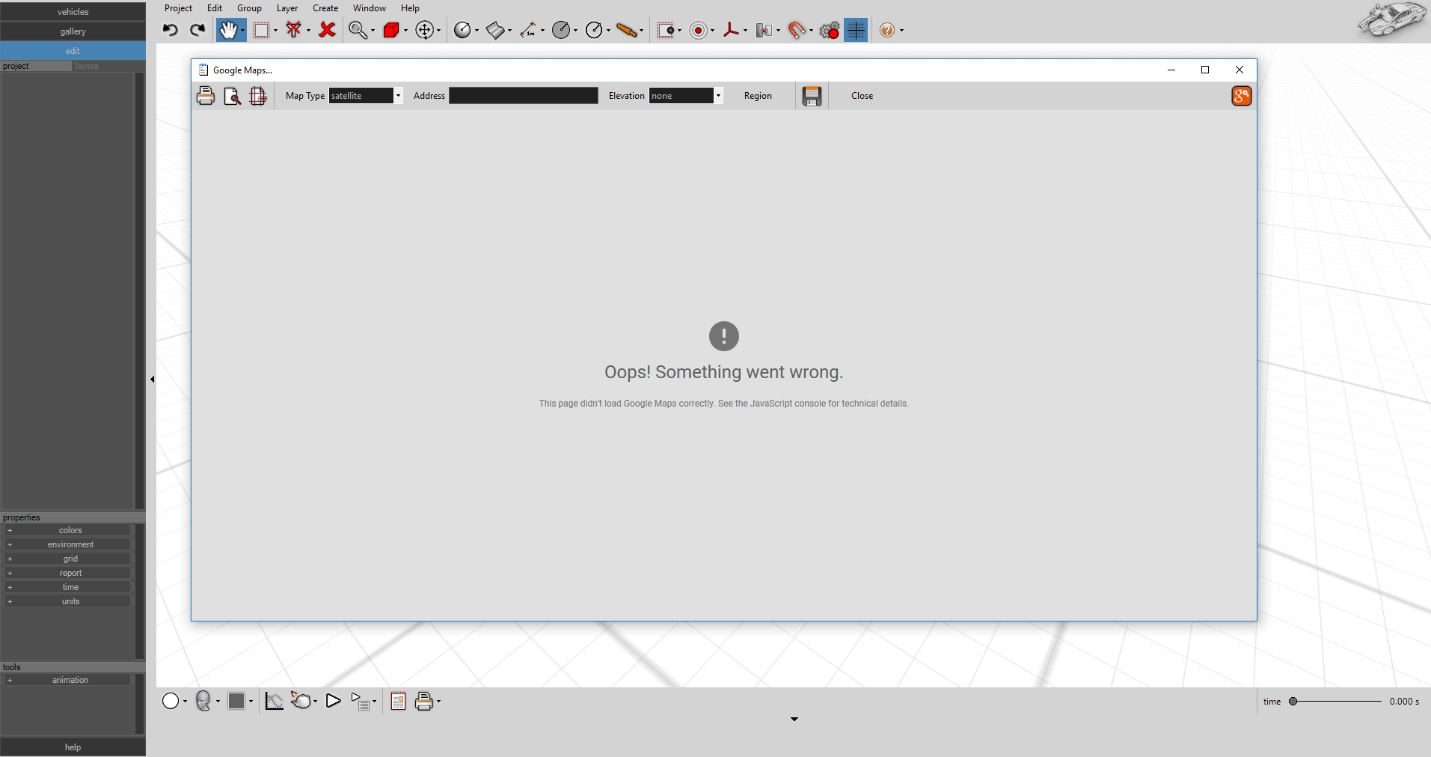The image size is (1431, 757).
Task: Select the red axes tool
Action: click(x=732, y=31)
